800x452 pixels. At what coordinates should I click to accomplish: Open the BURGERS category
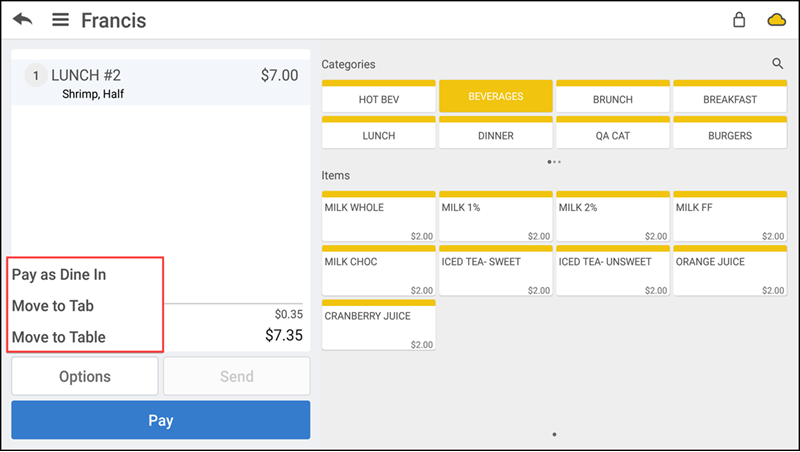730,132
